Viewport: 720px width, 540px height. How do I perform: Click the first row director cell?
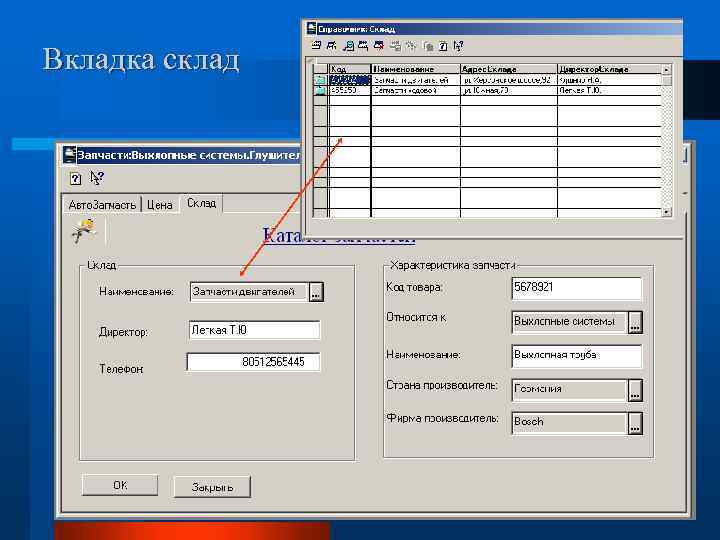(609, 80)
